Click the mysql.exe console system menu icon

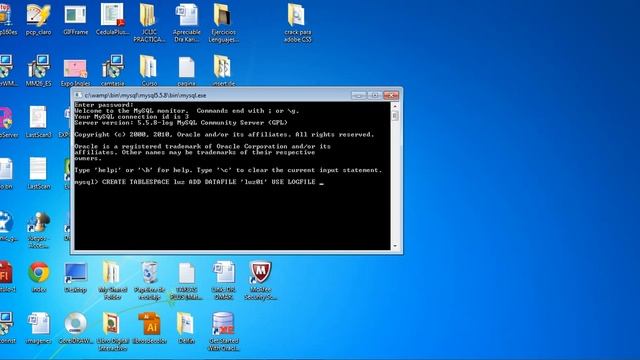tap(78, 95)
